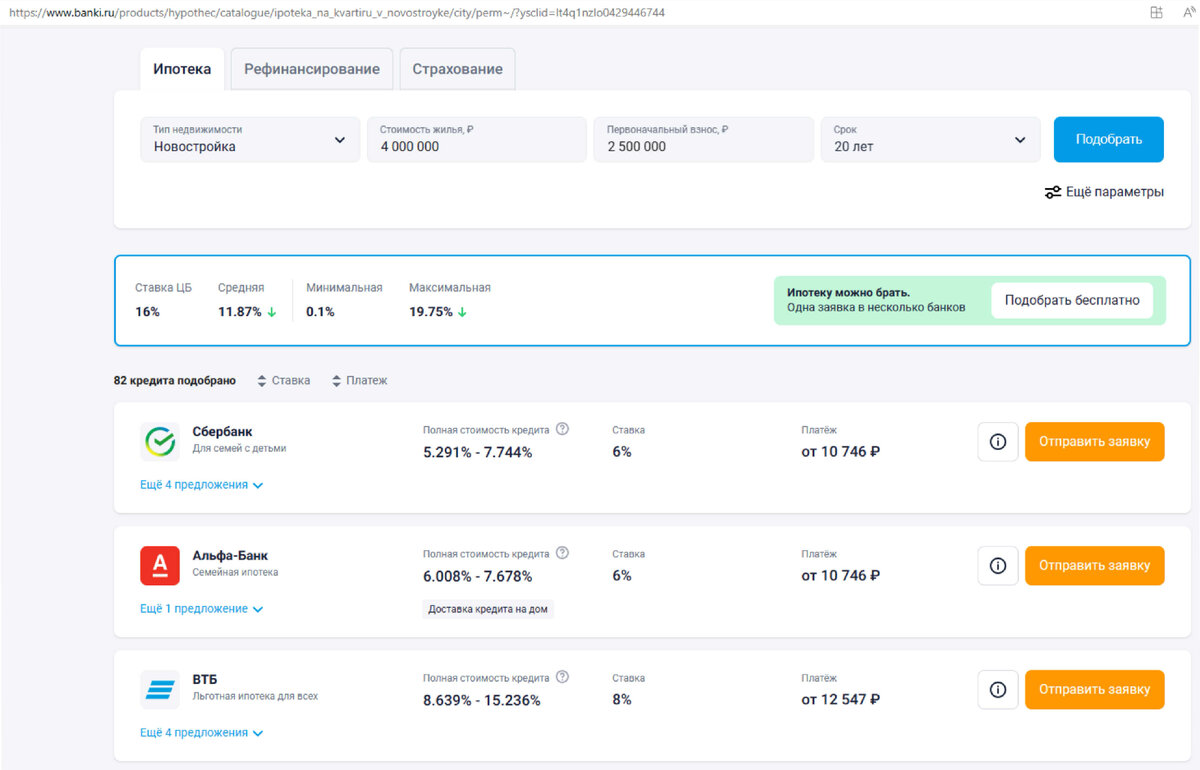Click the question mark near ВТБ's «Полная стоимость кредита»
This screenshot has height=770, width=1200.
(x=562, y=676)
